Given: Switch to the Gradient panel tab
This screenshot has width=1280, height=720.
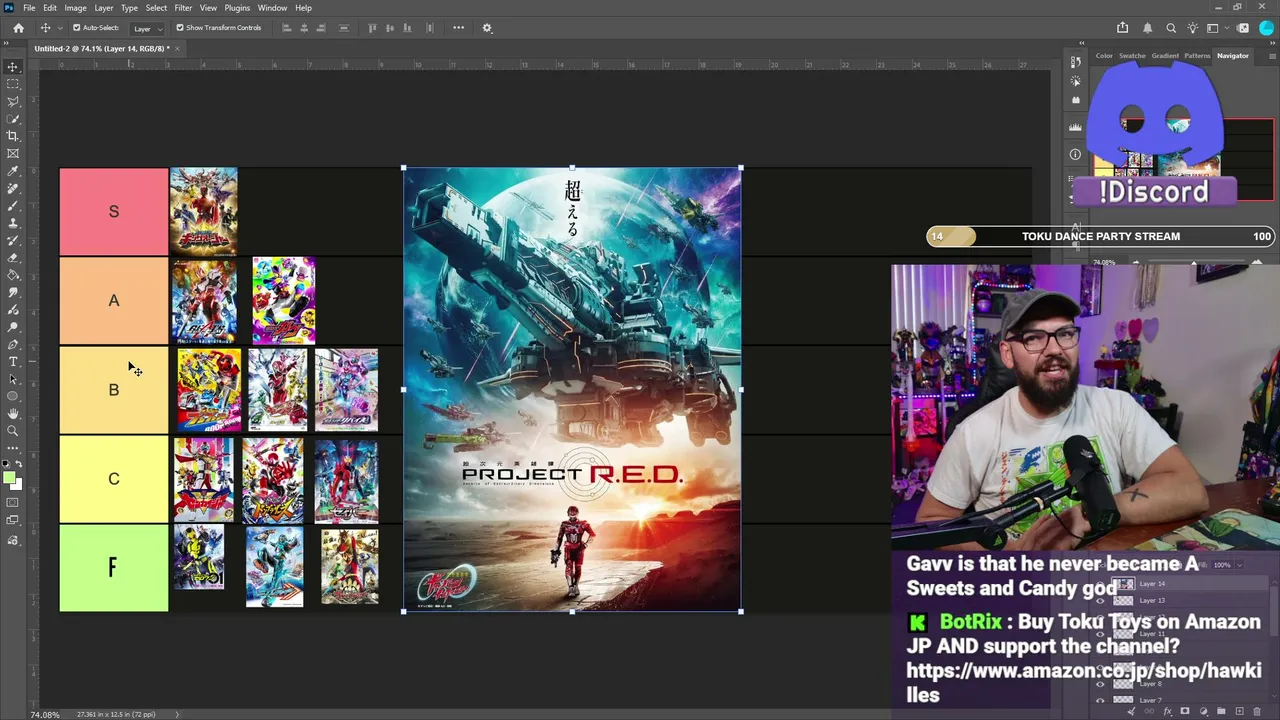Looking at the screenshot, I should [1165, 56].
